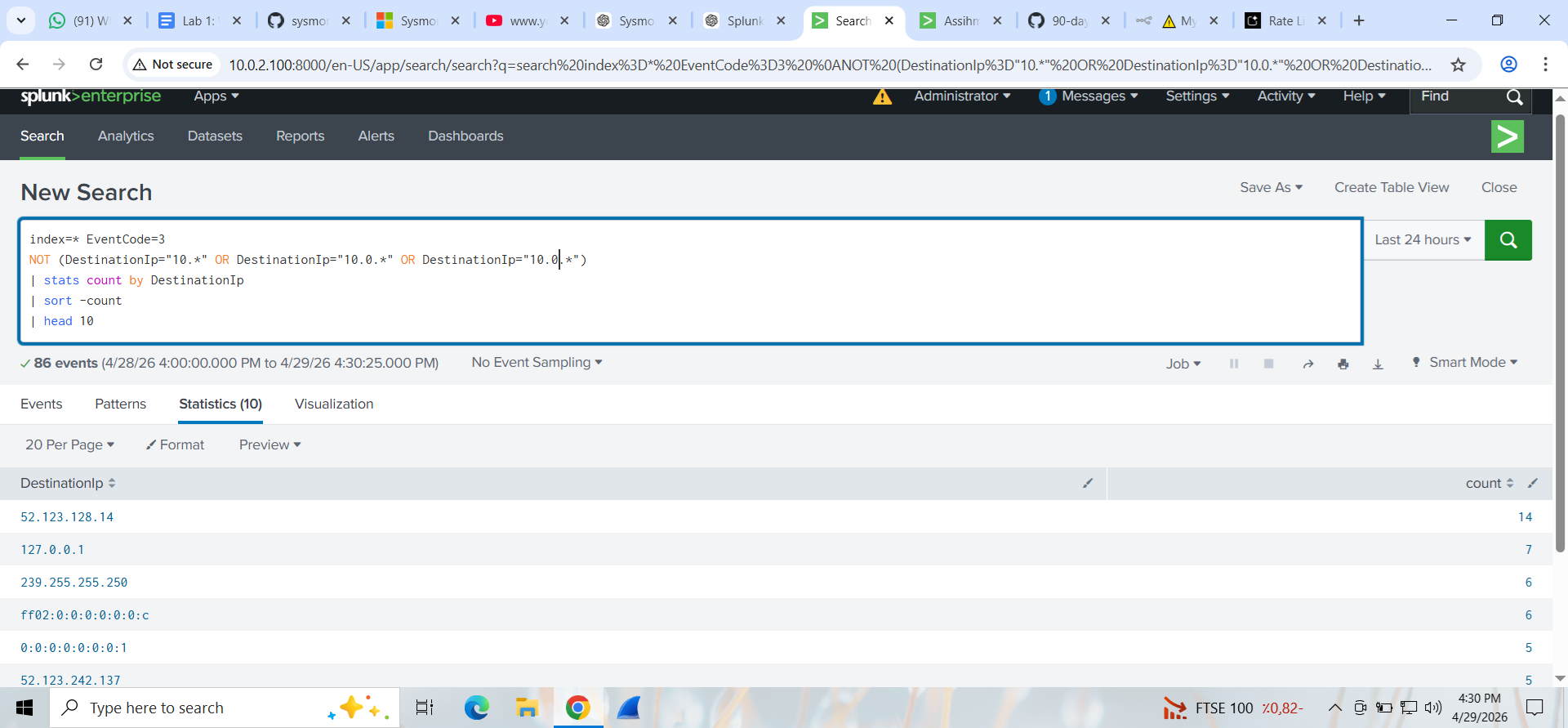This screenshot has height=728, width=1568.
Task: Stop the search job
Action: tap(1268, 364)
